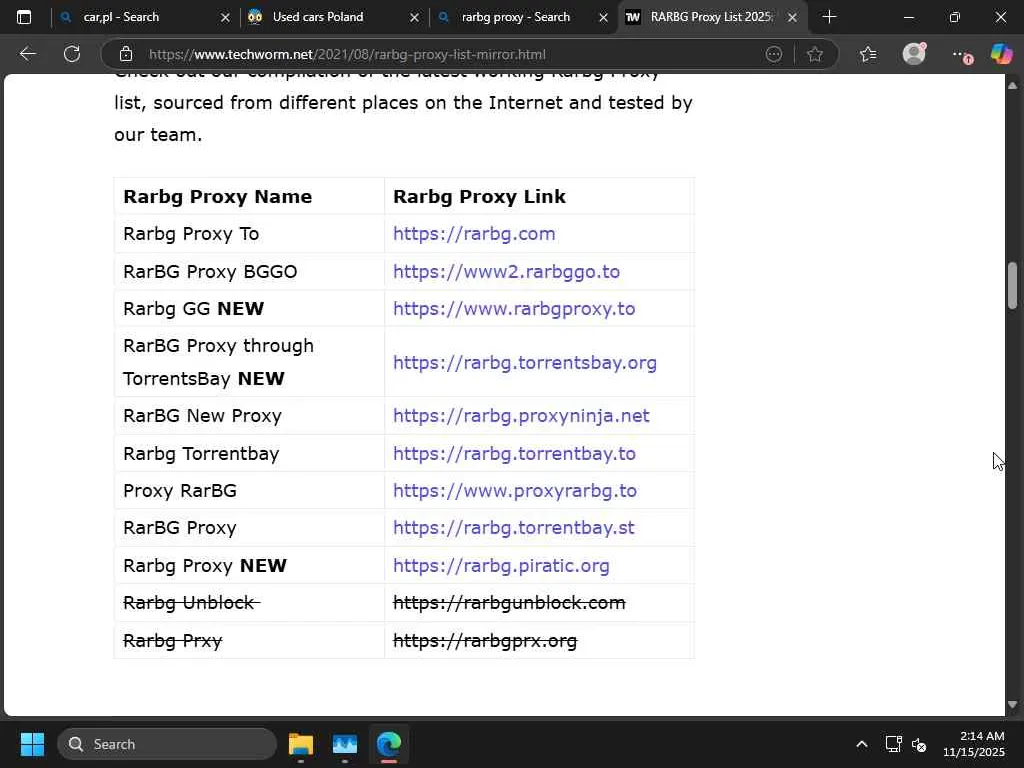Close the rarbg proxy Search tab

[603, 18]
